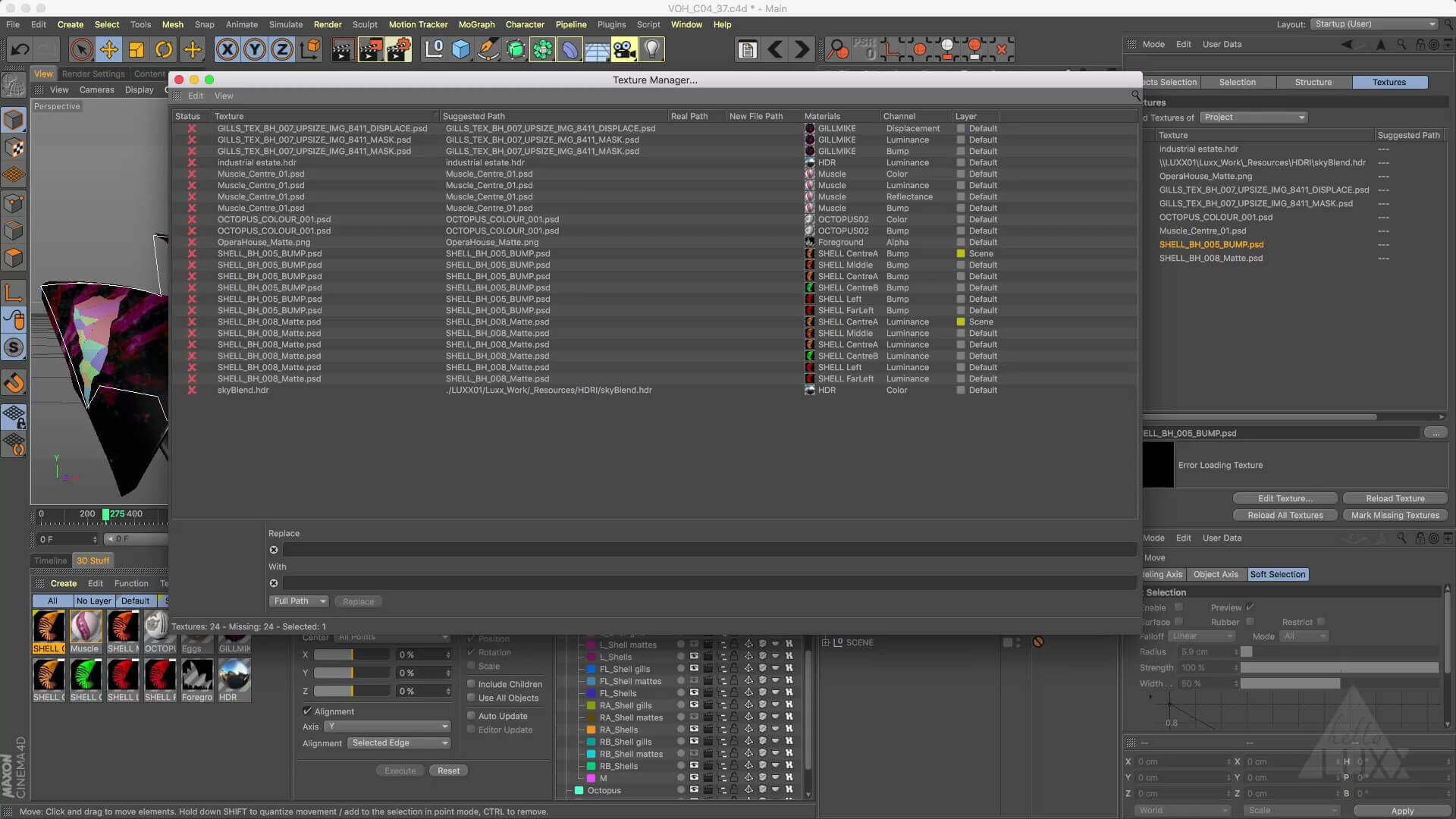Enable Include Children checkbox
Viewport: 1456px width, 819px height.
click(x=472, y=684)
